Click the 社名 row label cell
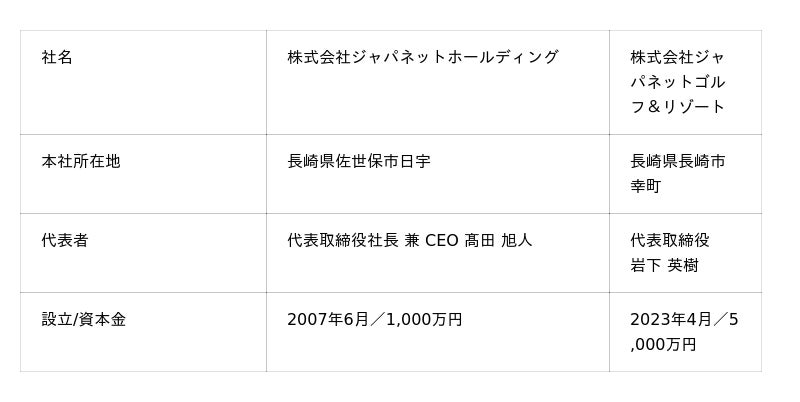Viewport: 800px width, 402px height. pos(57,58)
